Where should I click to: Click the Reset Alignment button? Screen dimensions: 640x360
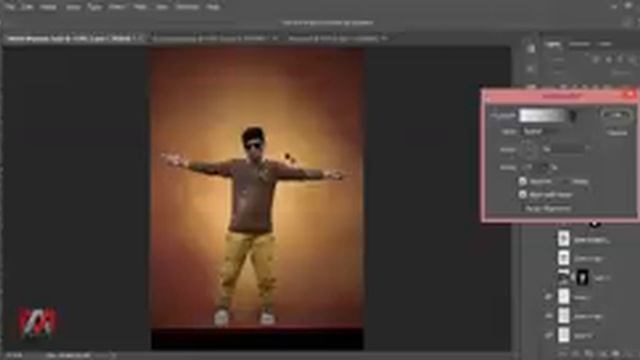click(548, 209)
